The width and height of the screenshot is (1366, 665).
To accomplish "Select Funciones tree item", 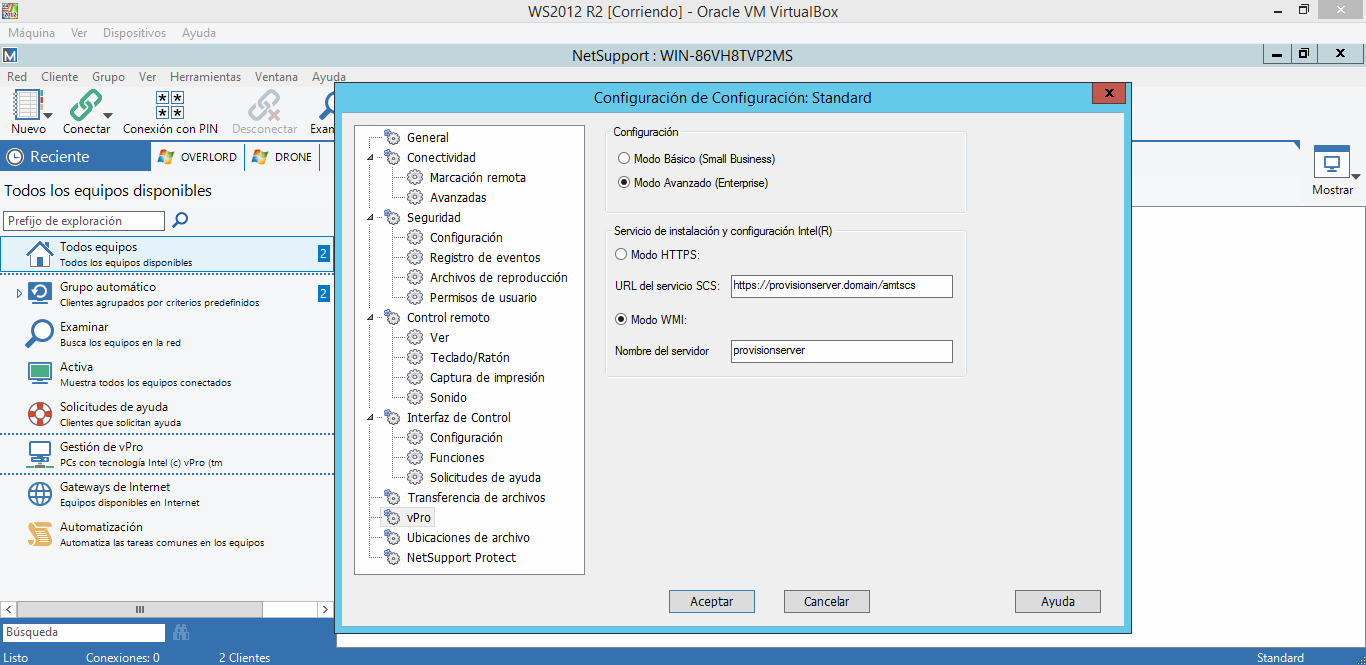I will 457,458.
